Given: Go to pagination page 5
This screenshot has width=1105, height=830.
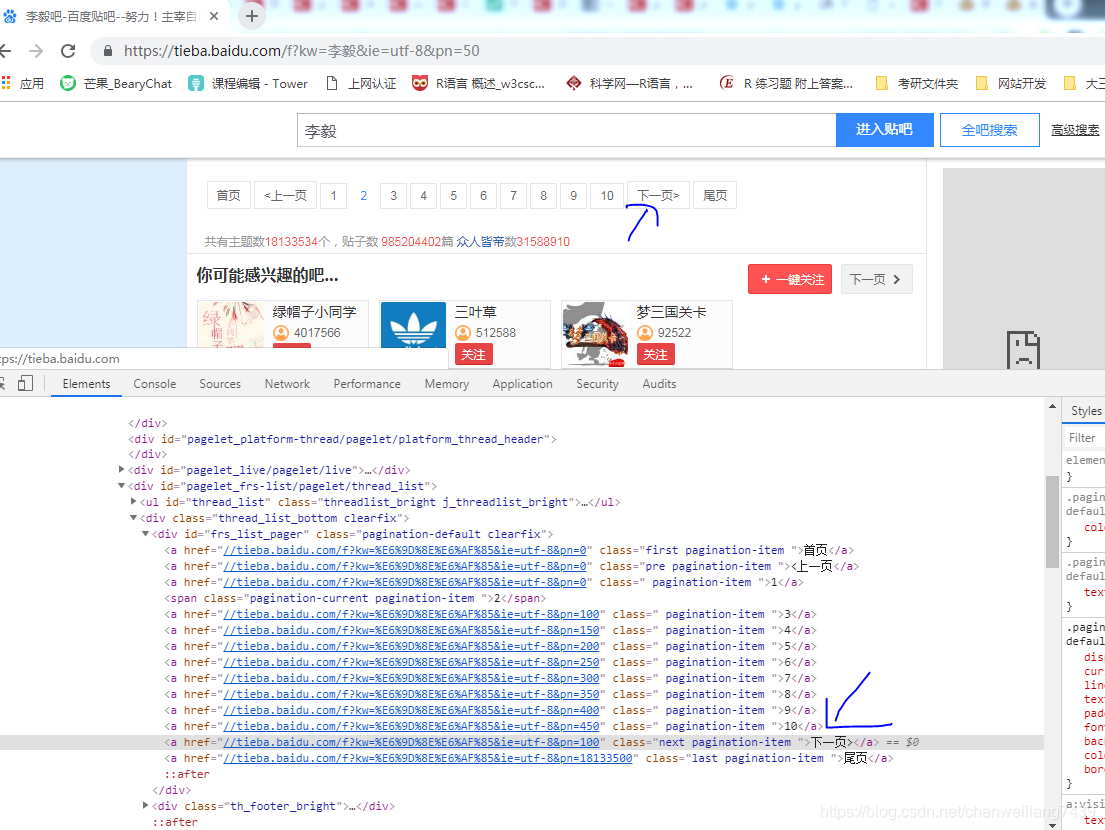Looking at the screenshot, I should (453, 195).
